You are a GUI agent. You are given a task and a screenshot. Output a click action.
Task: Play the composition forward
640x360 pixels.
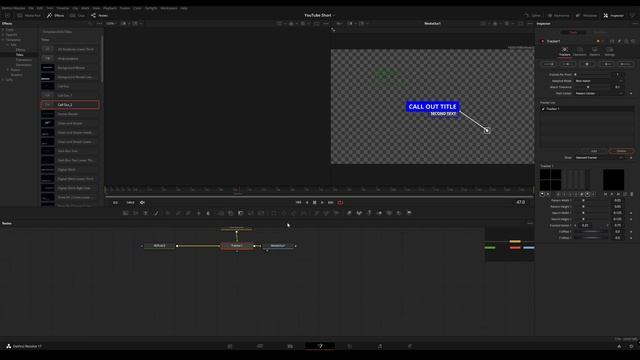(x=322, y=202)
